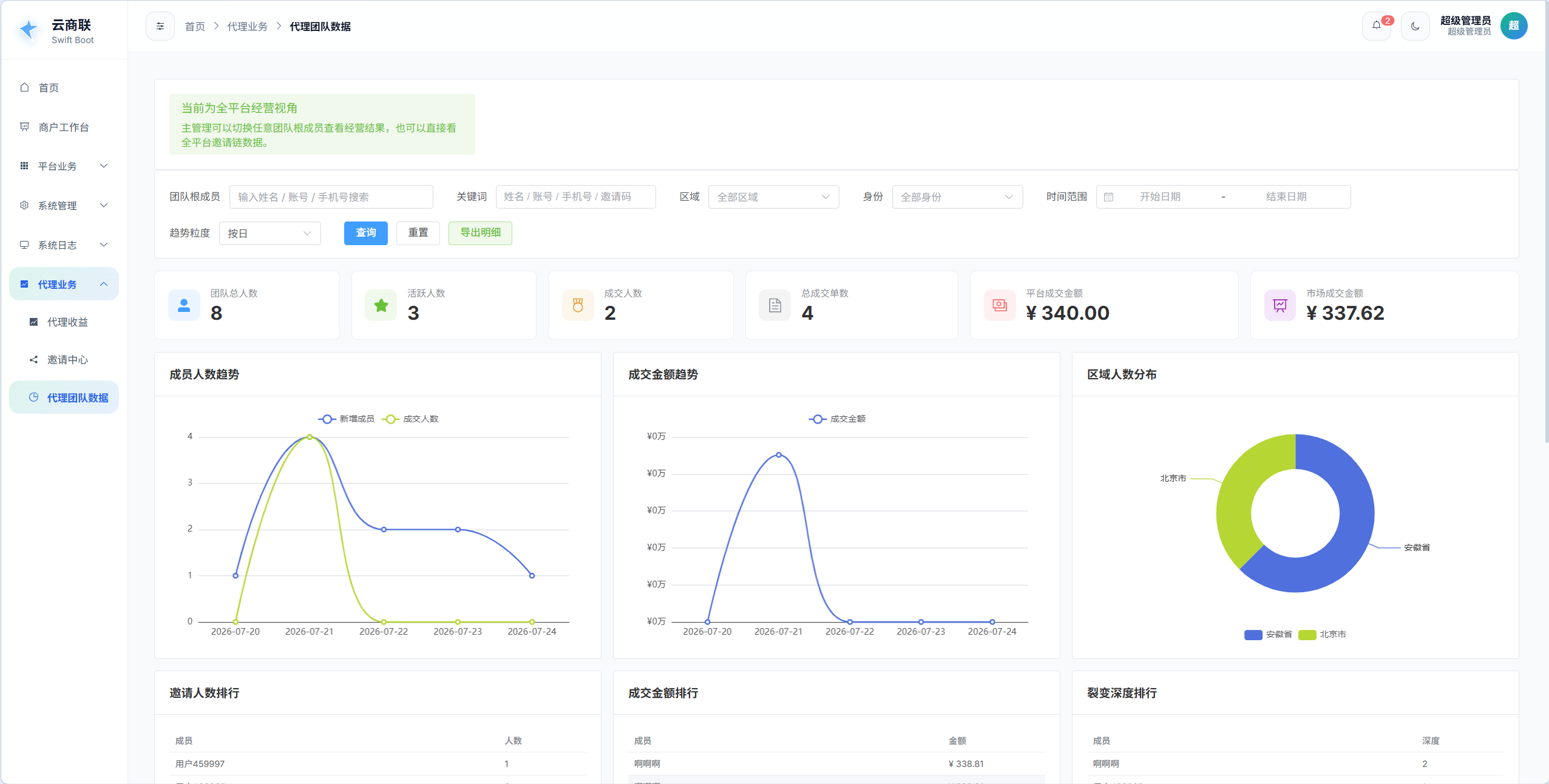Collapse sidebar with the menu toggle icon
The width and height of the screenshot is (1549, 784).
tap(160, 26)
